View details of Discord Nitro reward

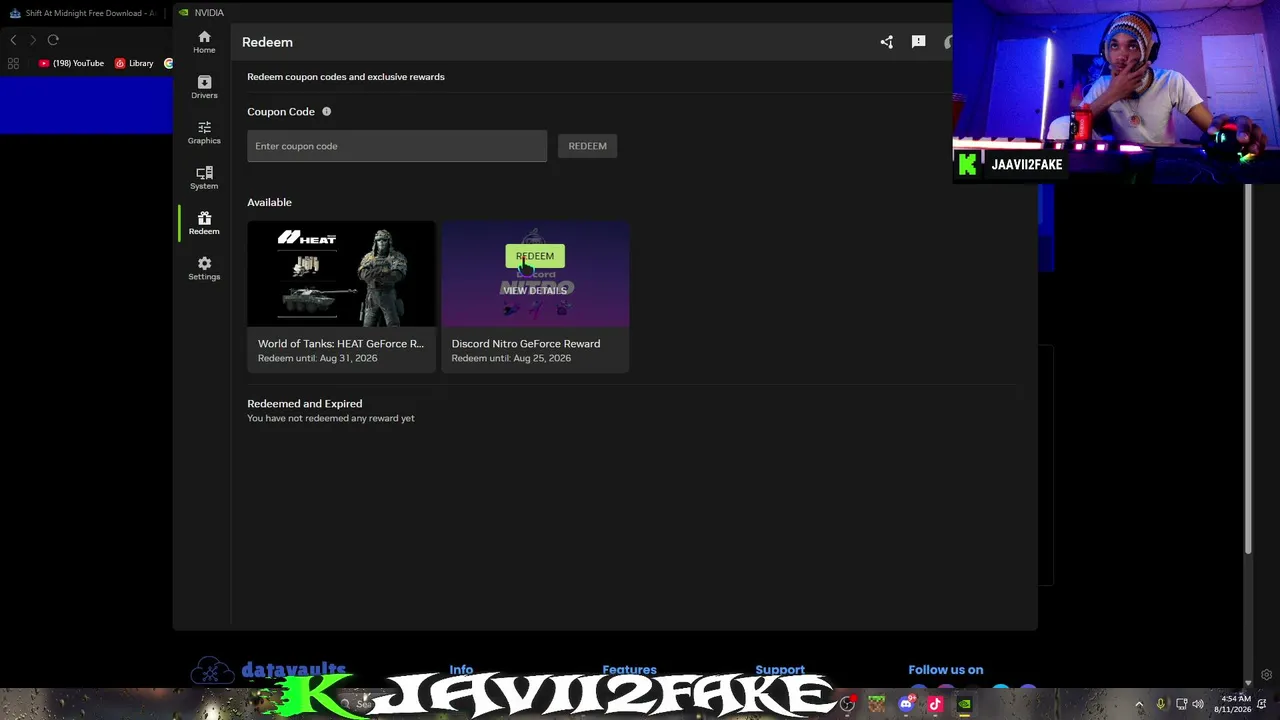[x=535, y=291]
